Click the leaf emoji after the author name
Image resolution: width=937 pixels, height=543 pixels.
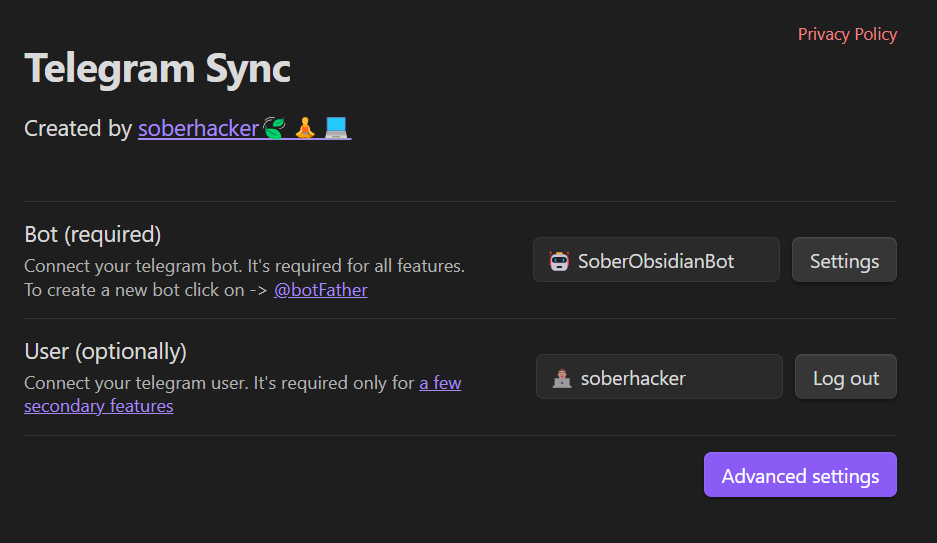[274, 129]
